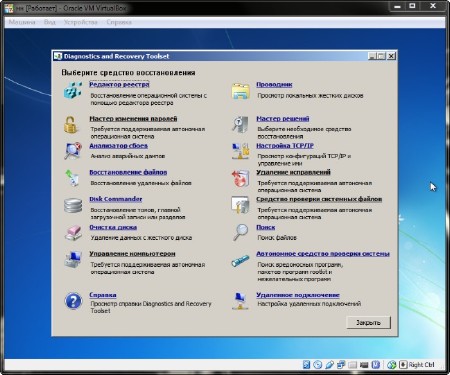The height and width of the screenshot is (375, 450).
Task: Open the Машина menu in VirtualBox
Action: pyautogui.click(x=22, y=22)
